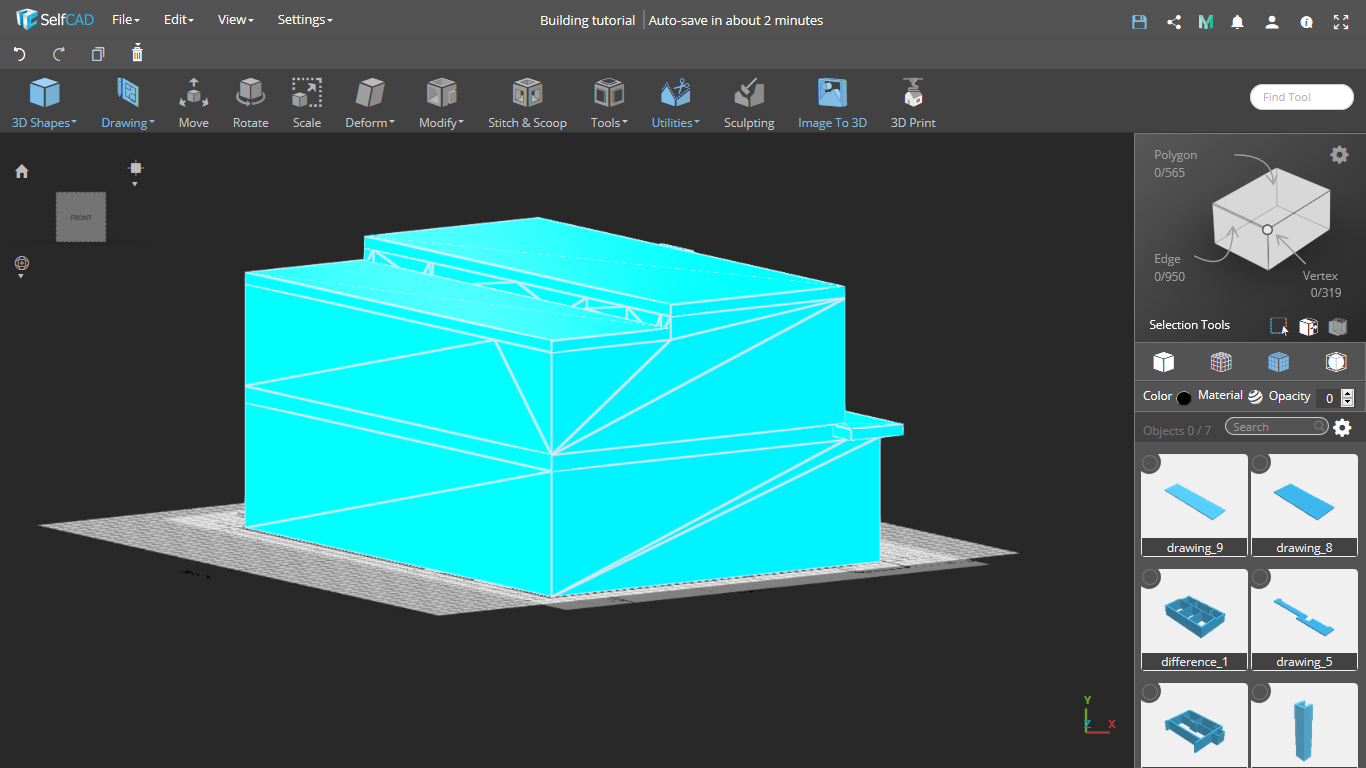
Task: Select the Rotate tool
Action: [250, 104]
